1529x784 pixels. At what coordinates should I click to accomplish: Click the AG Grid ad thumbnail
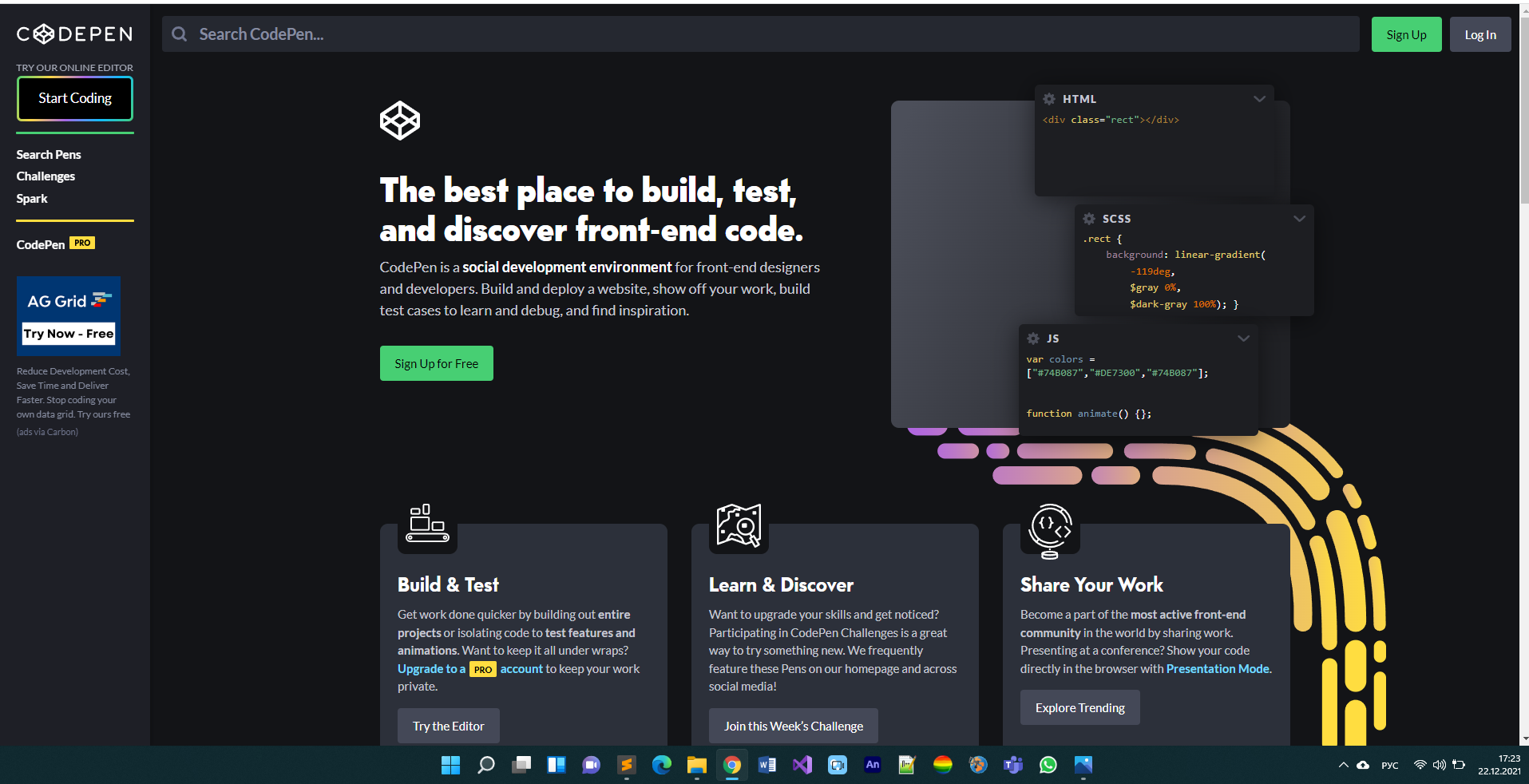coord(69,316)
